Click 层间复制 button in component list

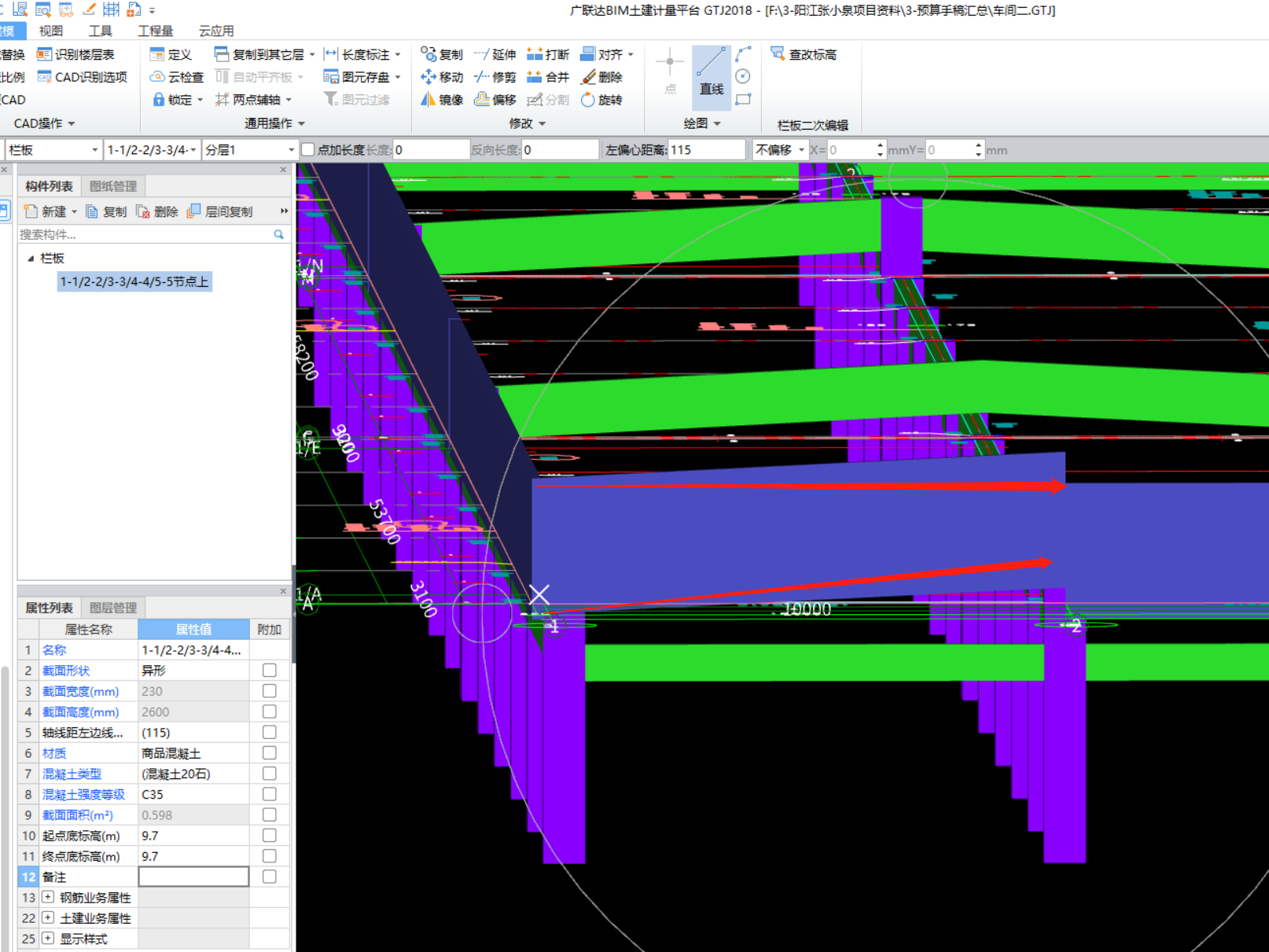pos(220,211)
